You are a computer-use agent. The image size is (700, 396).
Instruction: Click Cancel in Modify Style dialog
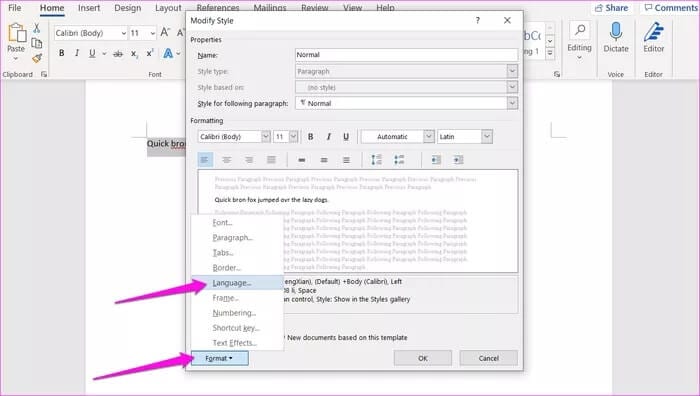(x=489, y=358)
